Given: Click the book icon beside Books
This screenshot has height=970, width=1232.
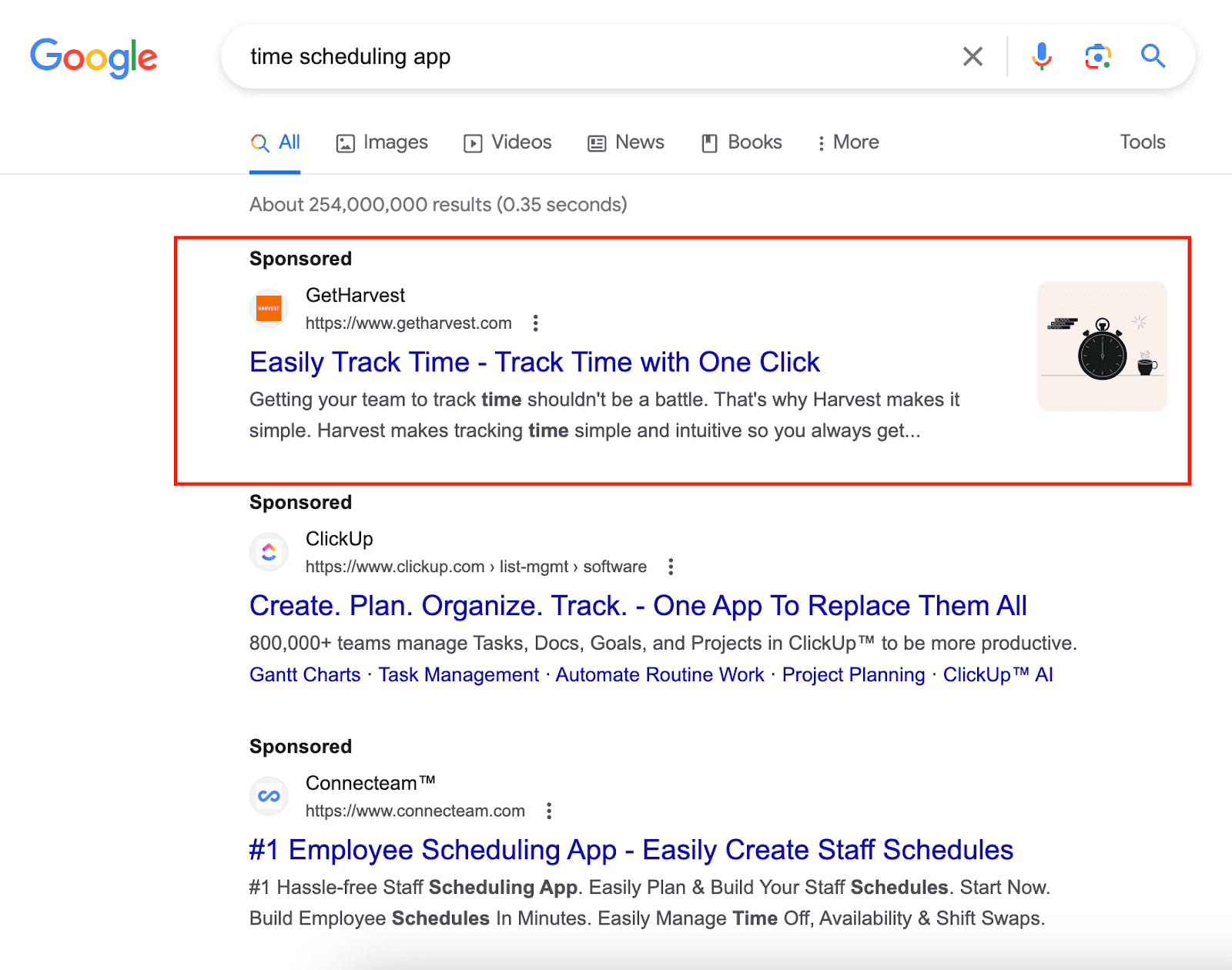Looking at the screenshot, I should (709, 142).
